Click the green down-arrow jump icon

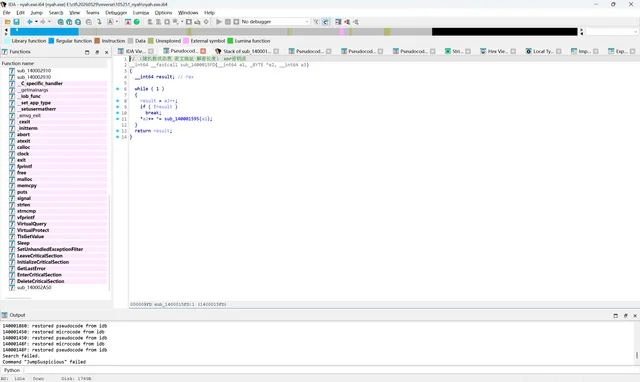99,22
